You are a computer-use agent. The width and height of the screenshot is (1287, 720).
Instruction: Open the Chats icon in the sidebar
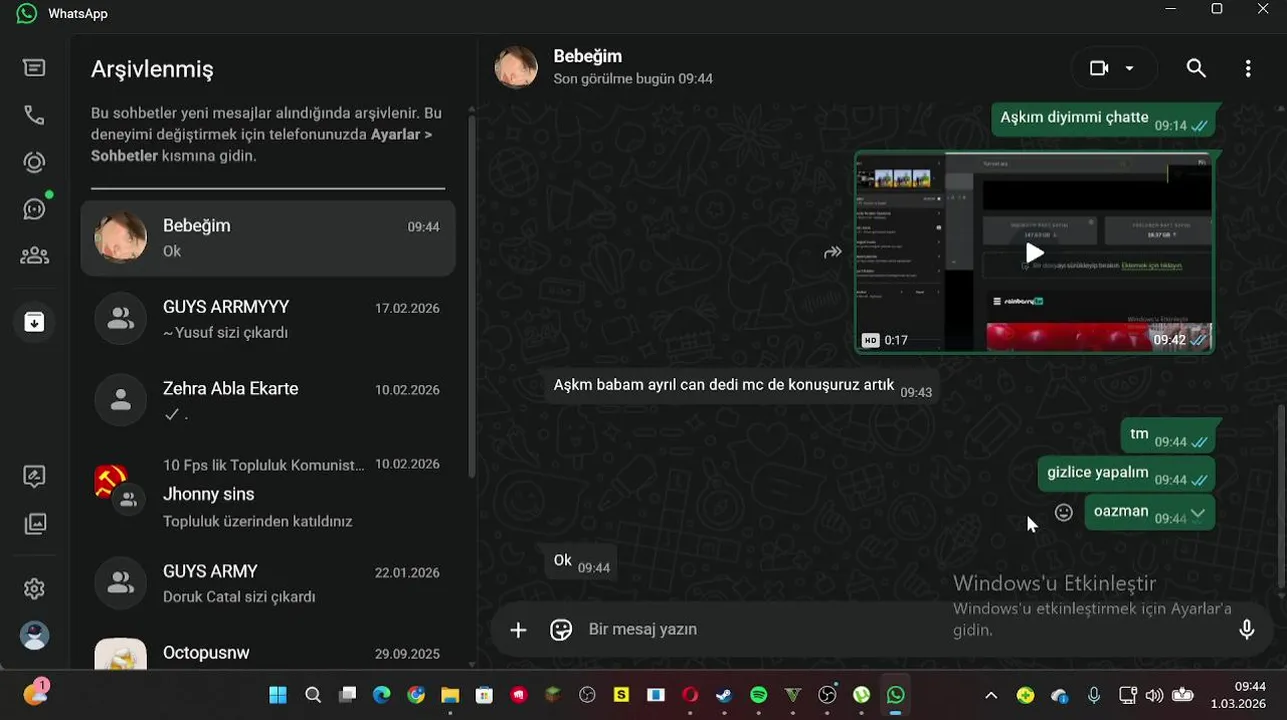[x=34, y=68]
